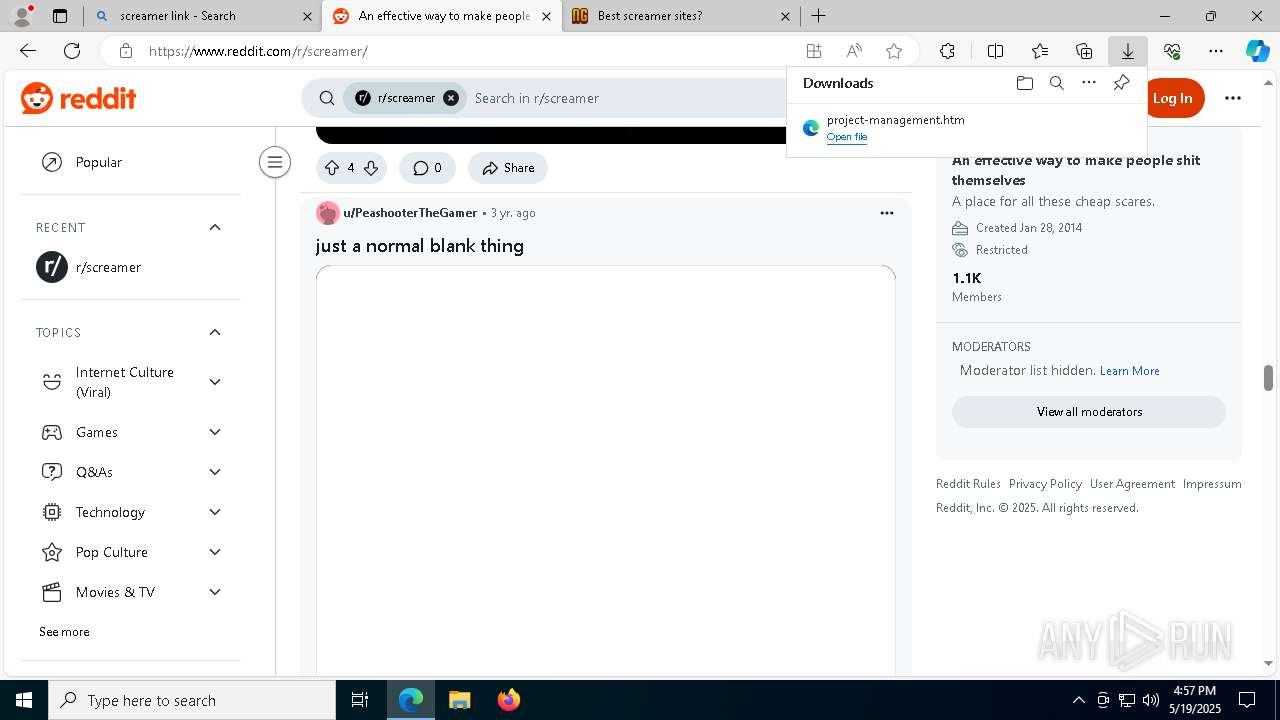The image size is (1280, 720).
Task: Click the taskbar 'Type here to search' box
Action: click(192, 700)
